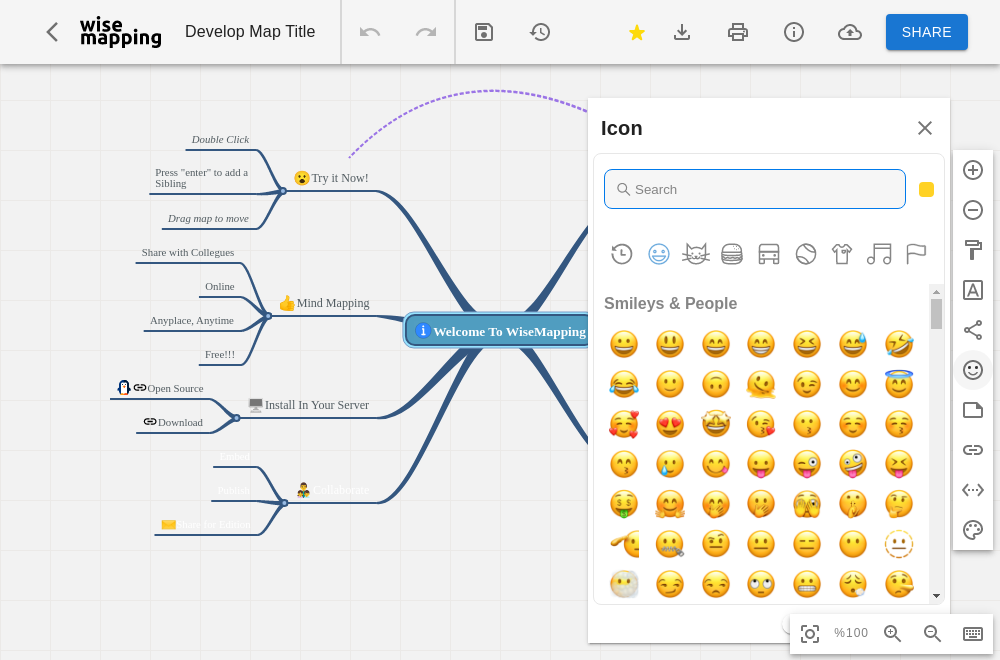Export map with the download icon

pyautogui.click(x=682, y=32)
